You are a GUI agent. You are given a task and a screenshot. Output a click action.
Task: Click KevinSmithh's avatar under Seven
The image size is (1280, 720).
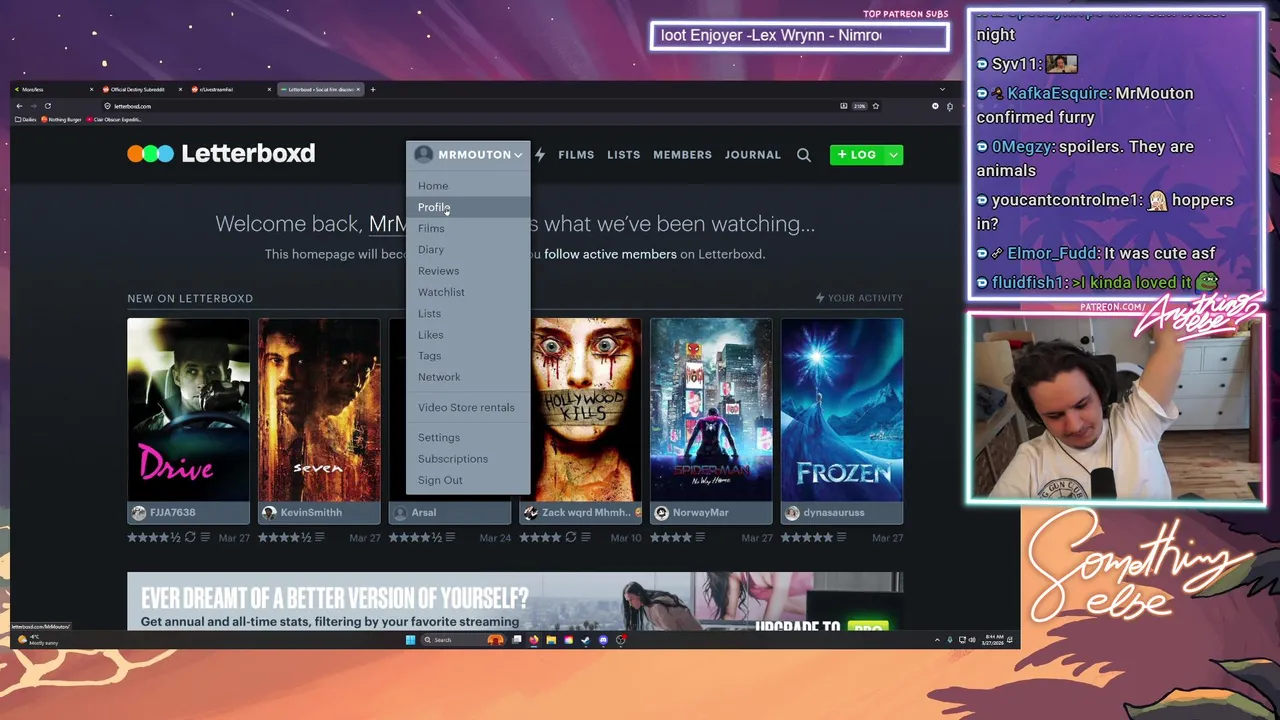[269, 512]
